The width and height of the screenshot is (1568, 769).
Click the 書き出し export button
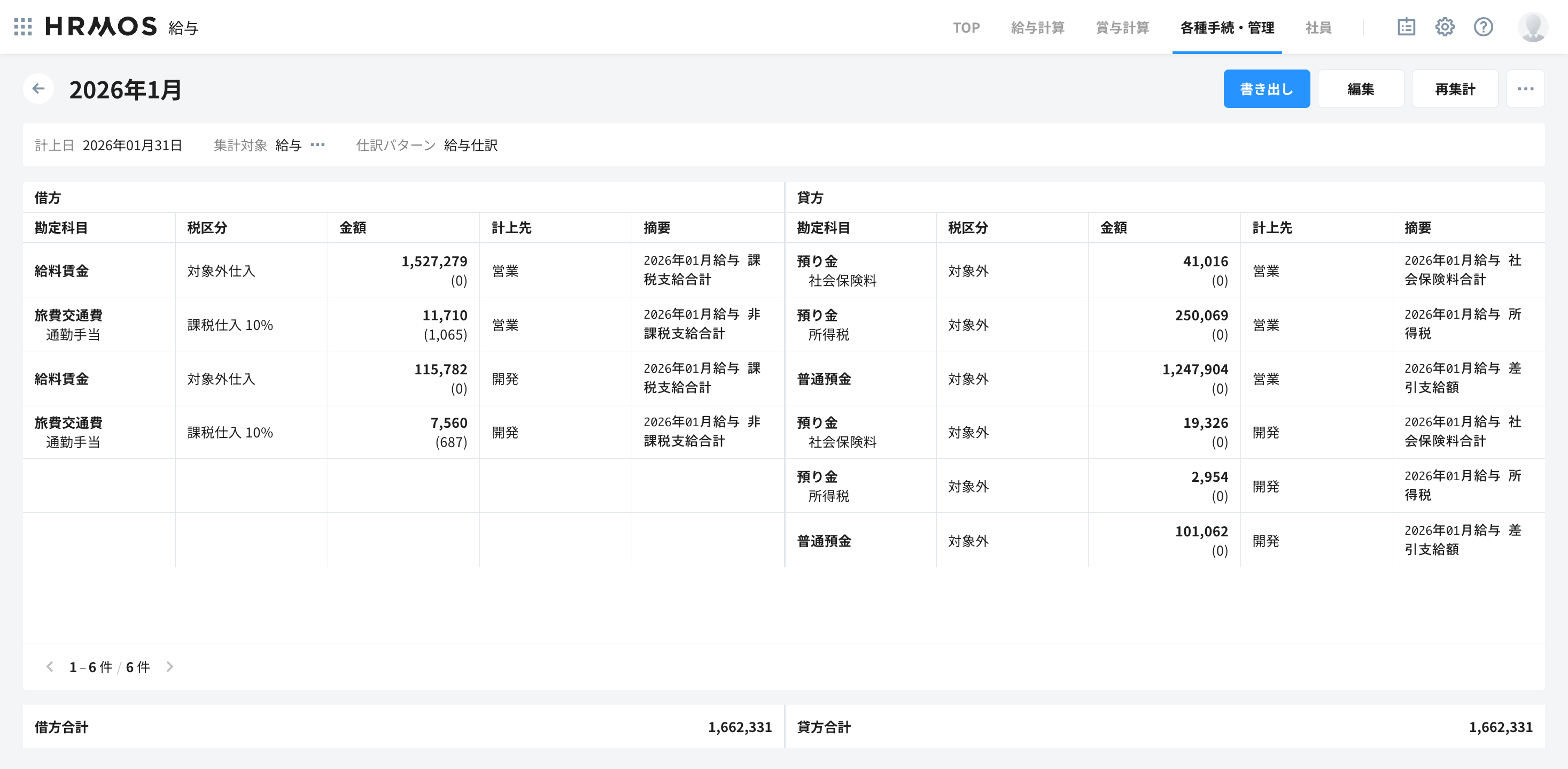point(1266,89)
